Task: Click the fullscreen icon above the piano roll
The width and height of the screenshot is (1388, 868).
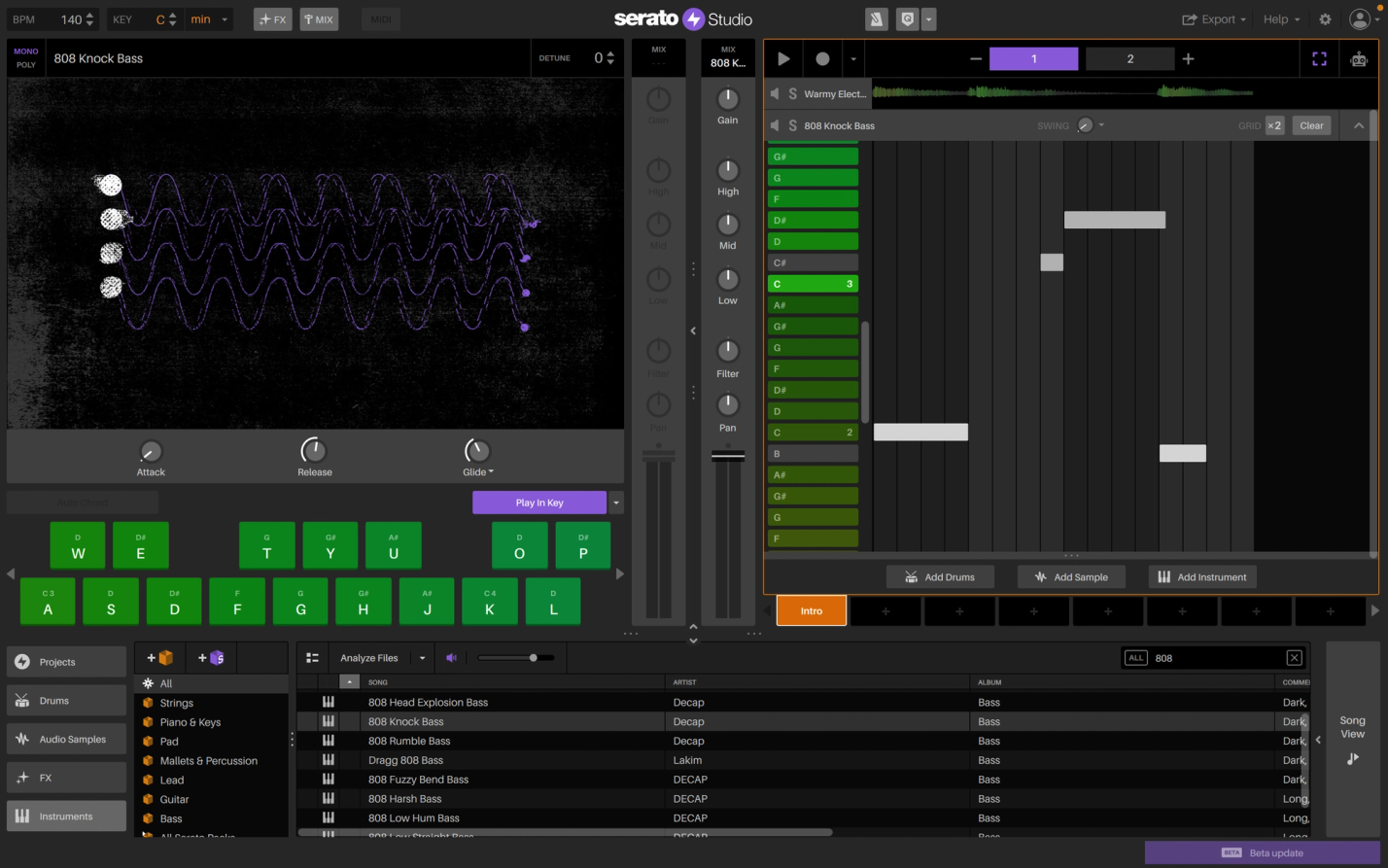Action: (x=1319, y=58)
